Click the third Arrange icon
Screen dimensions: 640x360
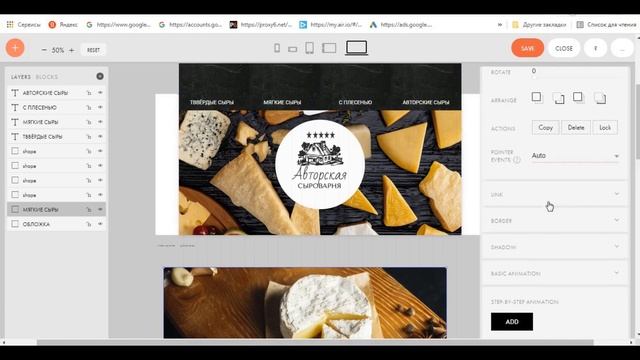[578, 97]
